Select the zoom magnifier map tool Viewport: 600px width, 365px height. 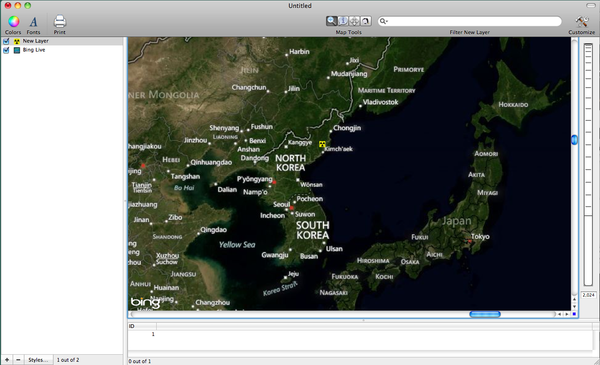[x=331, y=21]
